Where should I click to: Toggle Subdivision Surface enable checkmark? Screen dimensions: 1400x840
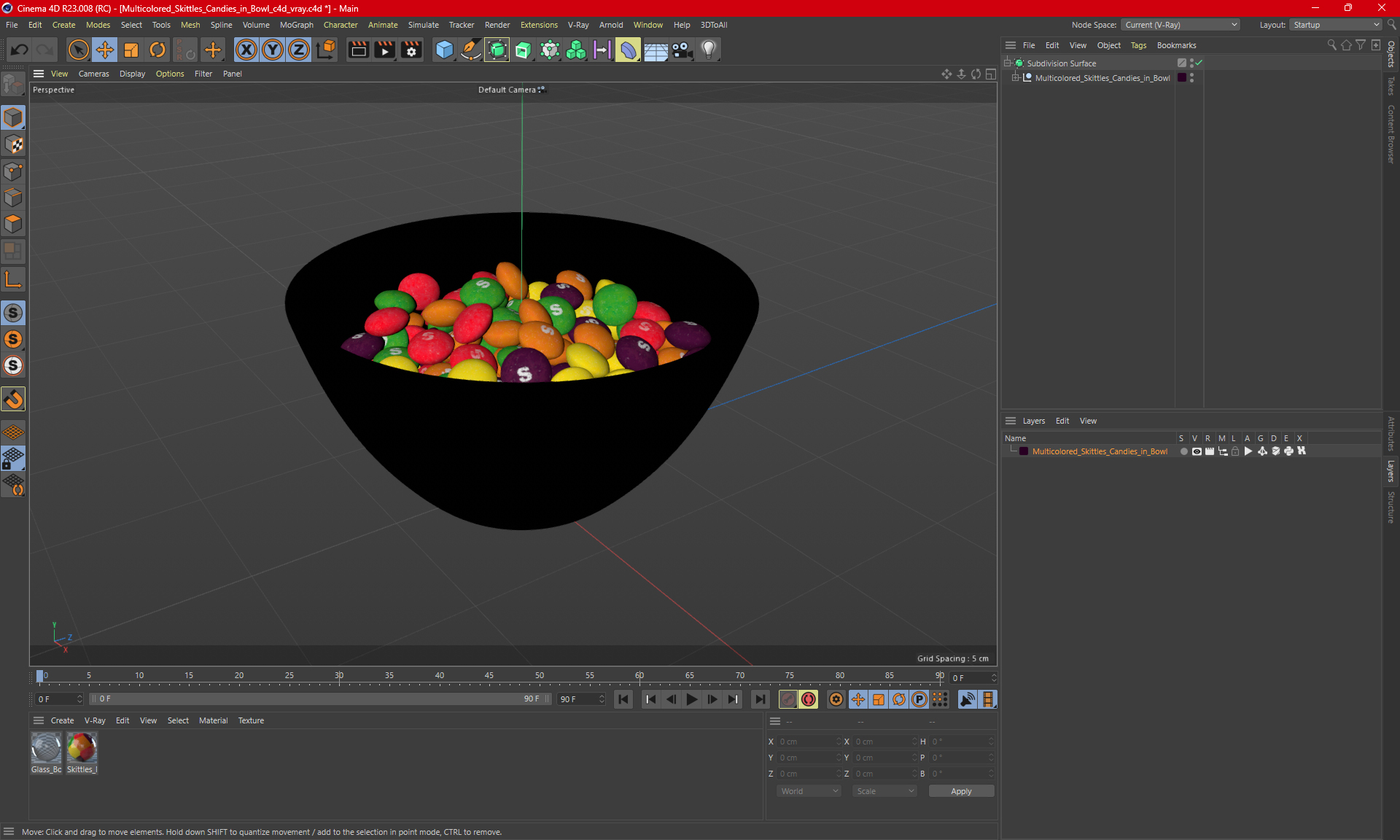1199,63
